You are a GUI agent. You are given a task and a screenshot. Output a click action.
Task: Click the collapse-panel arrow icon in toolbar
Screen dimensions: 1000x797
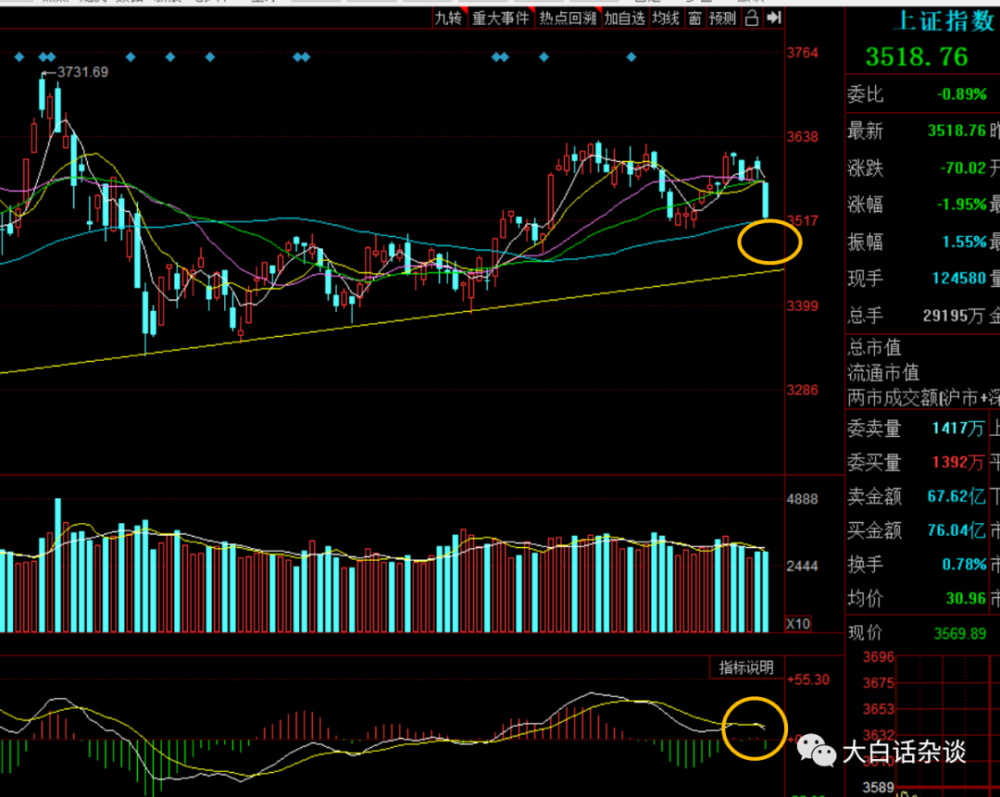(773, 18)
